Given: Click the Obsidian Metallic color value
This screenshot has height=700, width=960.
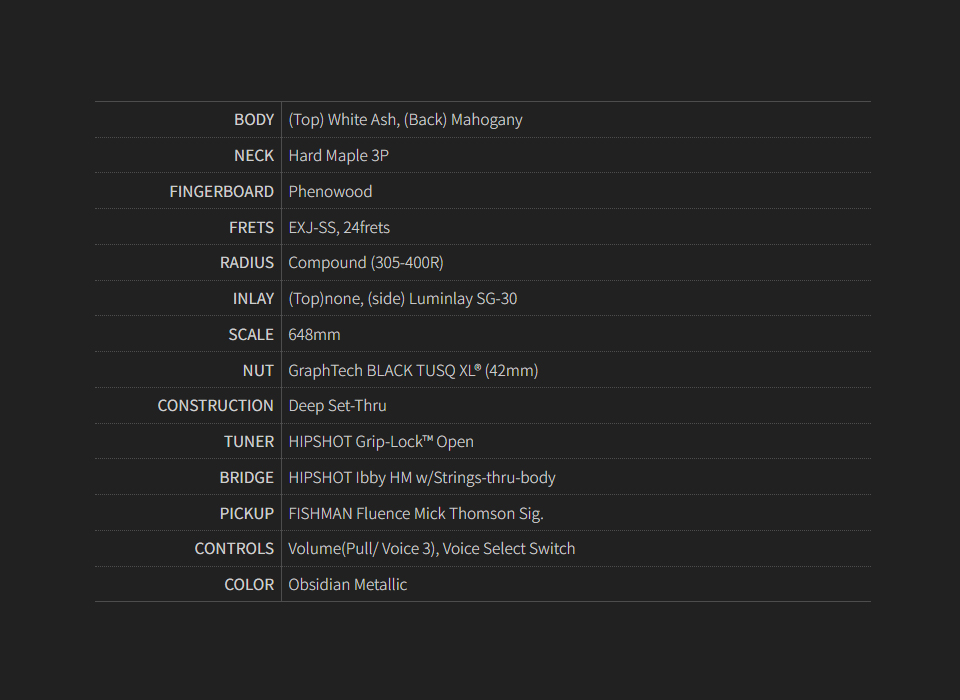Looking at the screenshot, I should pyautogui.click(x=347, y=585).
